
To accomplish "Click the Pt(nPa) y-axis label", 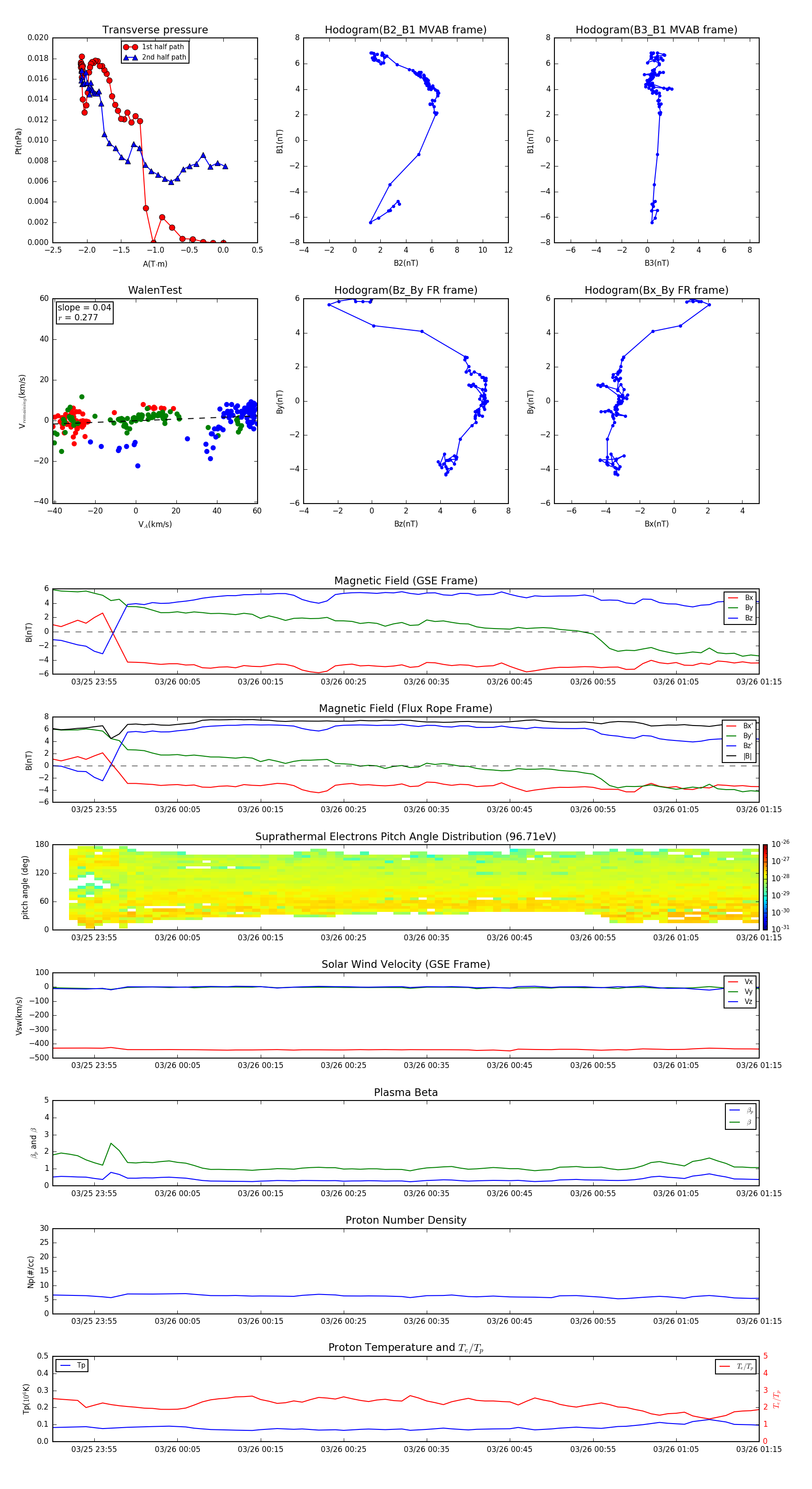I will tap(18, 141).
